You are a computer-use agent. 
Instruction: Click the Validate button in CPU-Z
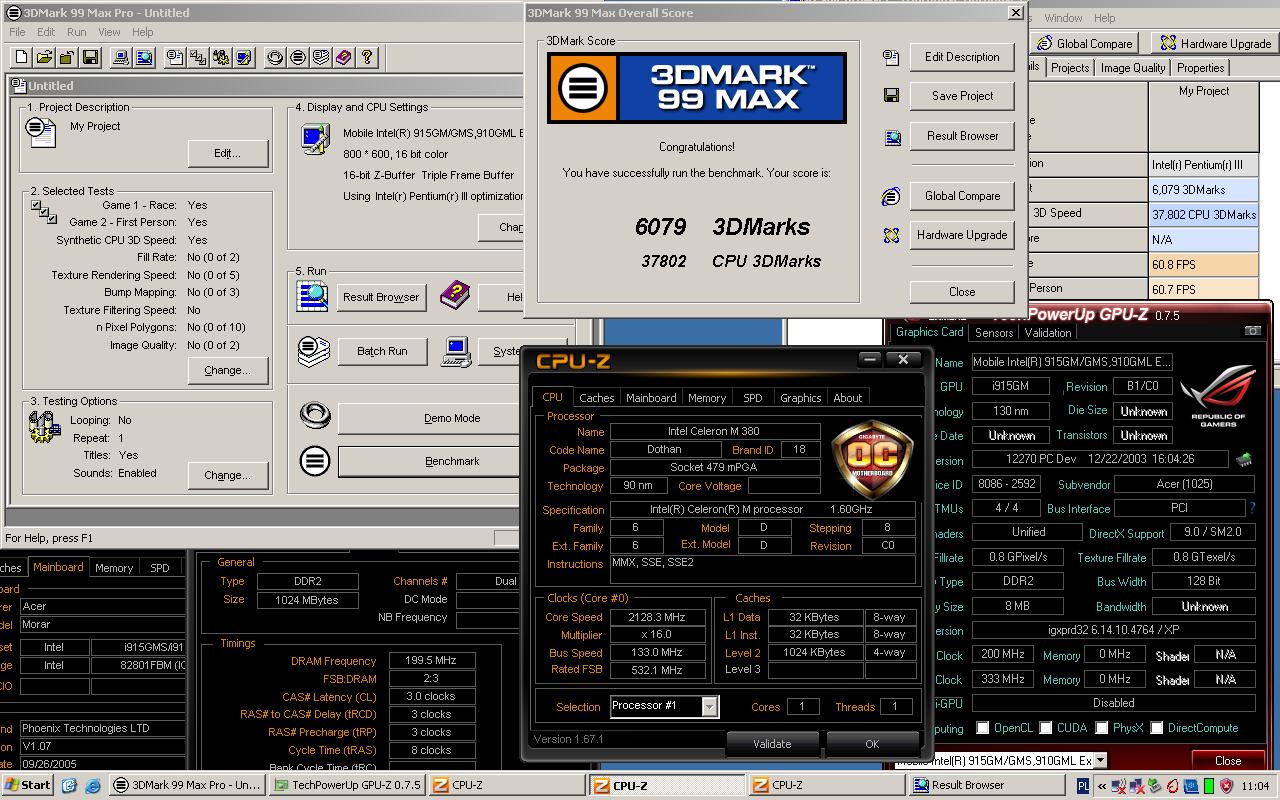point(772,744)
